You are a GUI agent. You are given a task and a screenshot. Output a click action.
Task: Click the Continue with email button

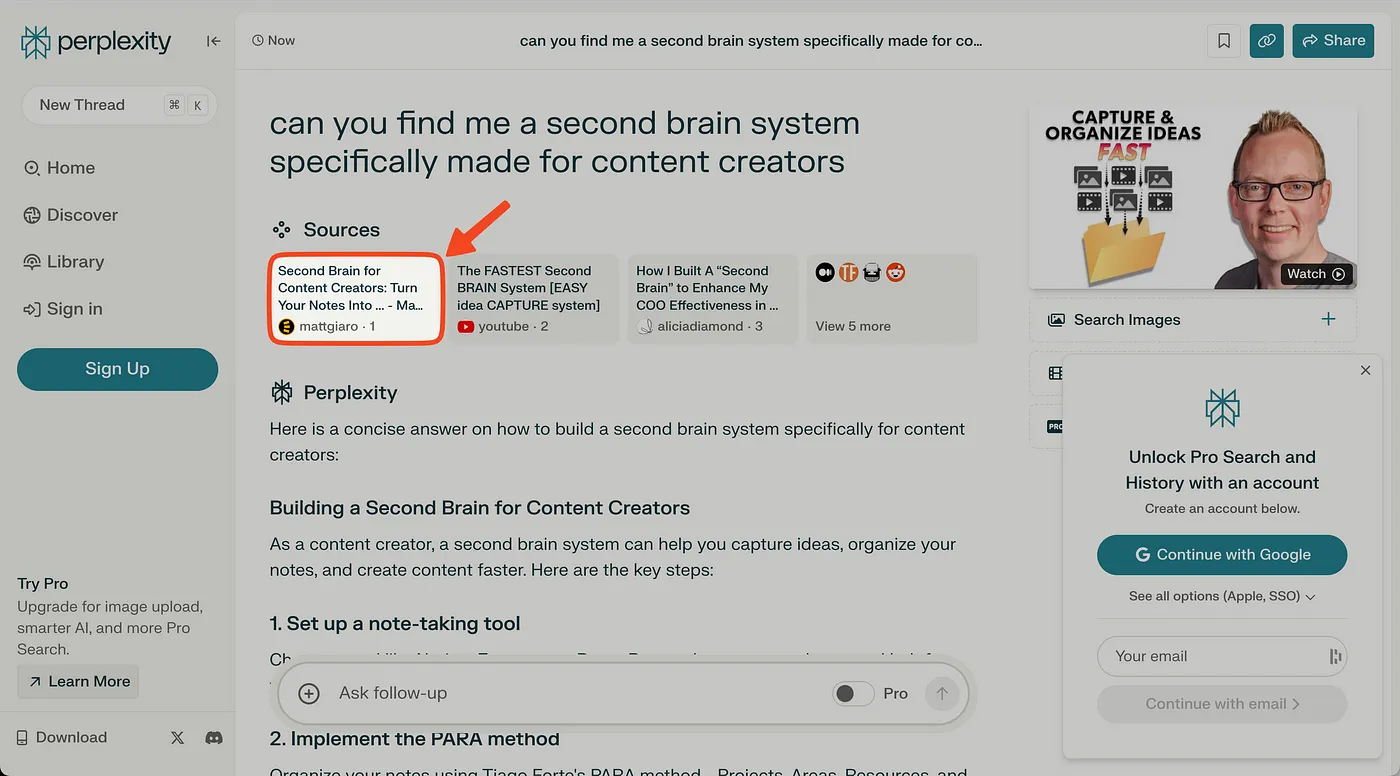pyautogui.click(x=1222, y=704)
